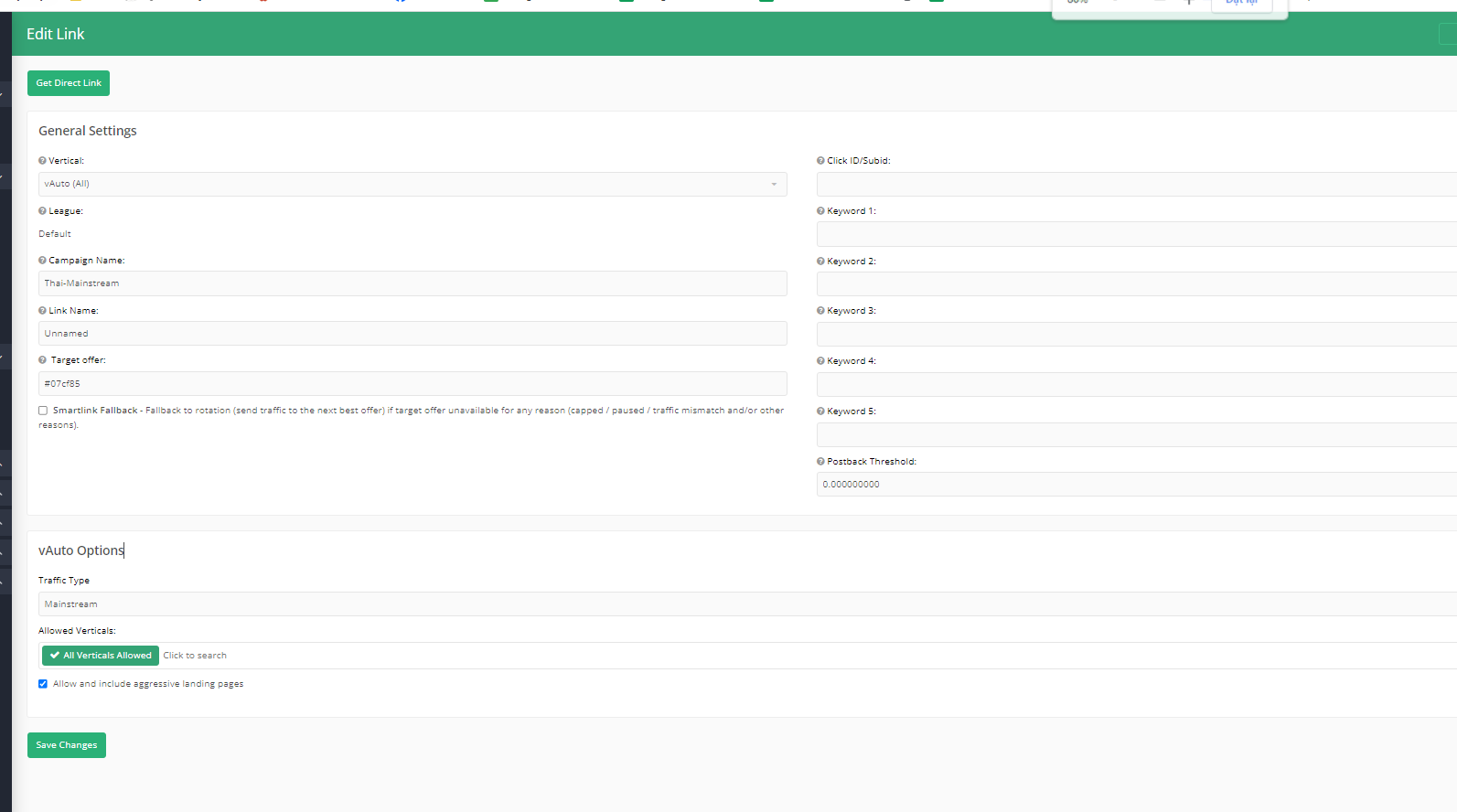This screenshot has width=1457, height=812.
Task: Focus the Link Name field showing Unnamed
Action: [x=412, y=334]
